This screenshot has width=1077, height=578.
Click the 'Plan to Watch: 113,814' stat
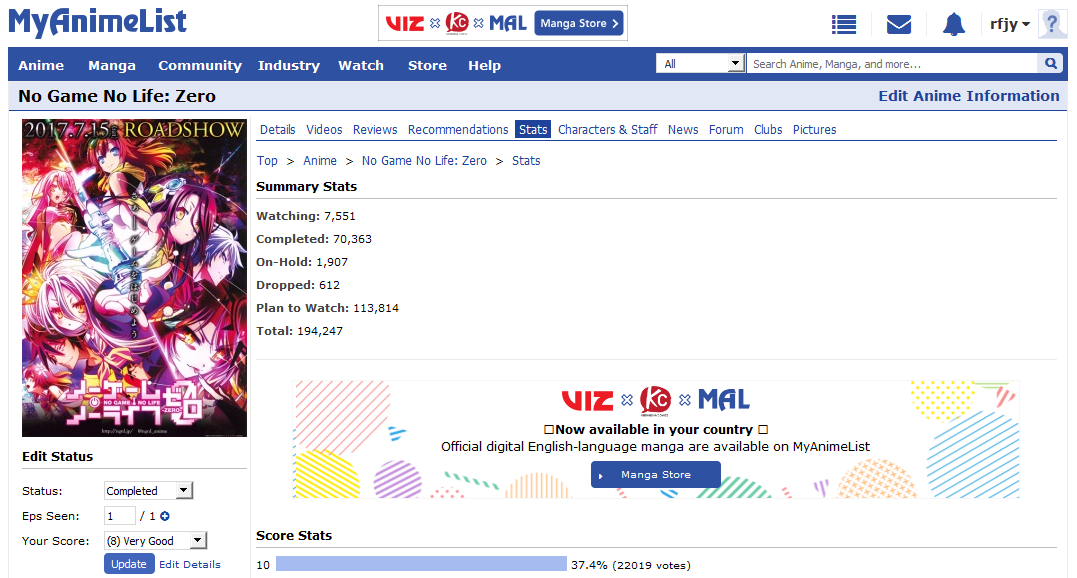[x=328, y=308]
